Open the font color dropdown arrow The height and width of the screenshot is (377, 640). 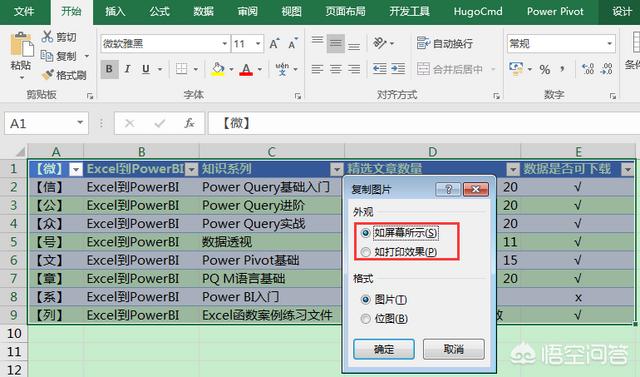(x=260, y=69)
